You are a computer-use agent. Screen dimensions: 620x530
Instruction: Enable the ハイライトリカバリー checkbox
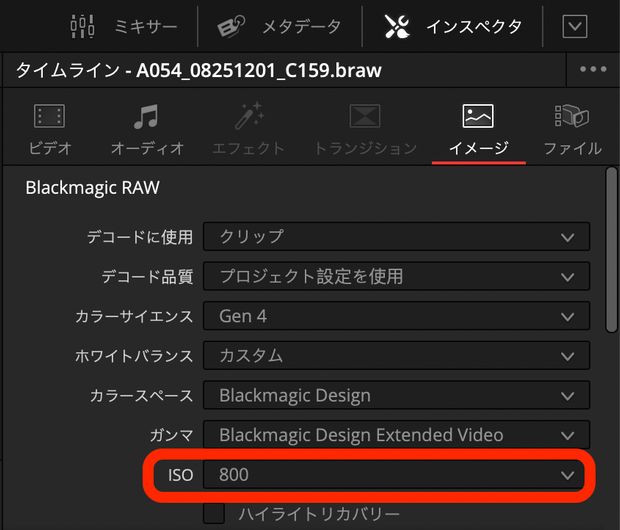coord(214,513)
